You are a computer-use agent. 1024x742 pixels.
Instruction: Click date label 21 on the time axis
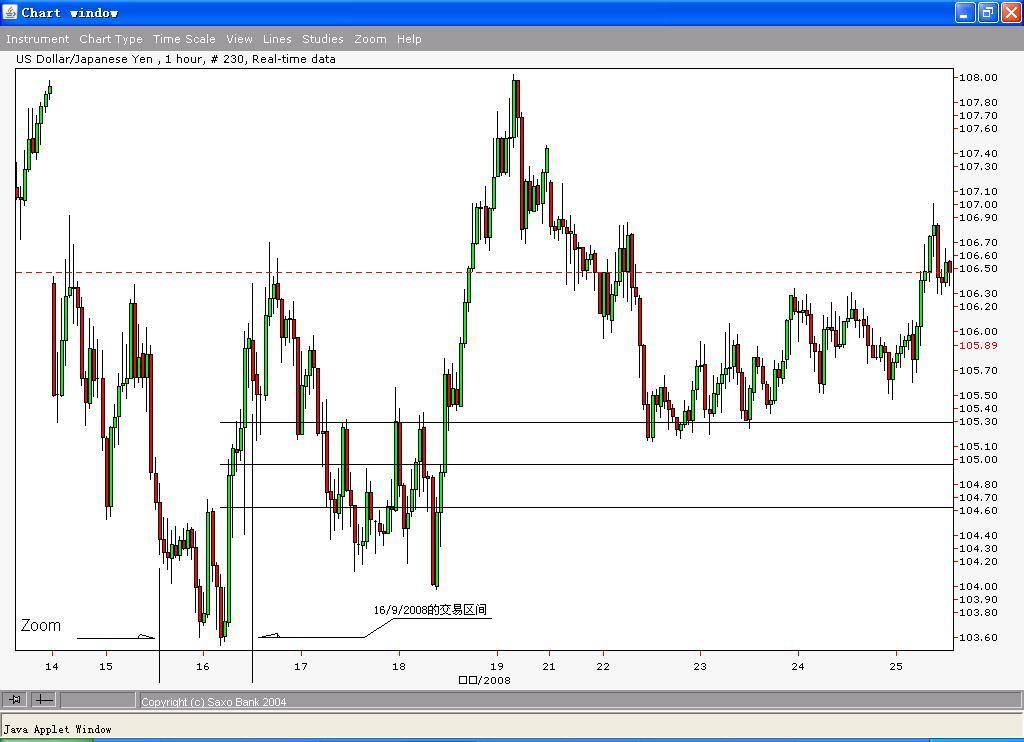tap(549, 666)
